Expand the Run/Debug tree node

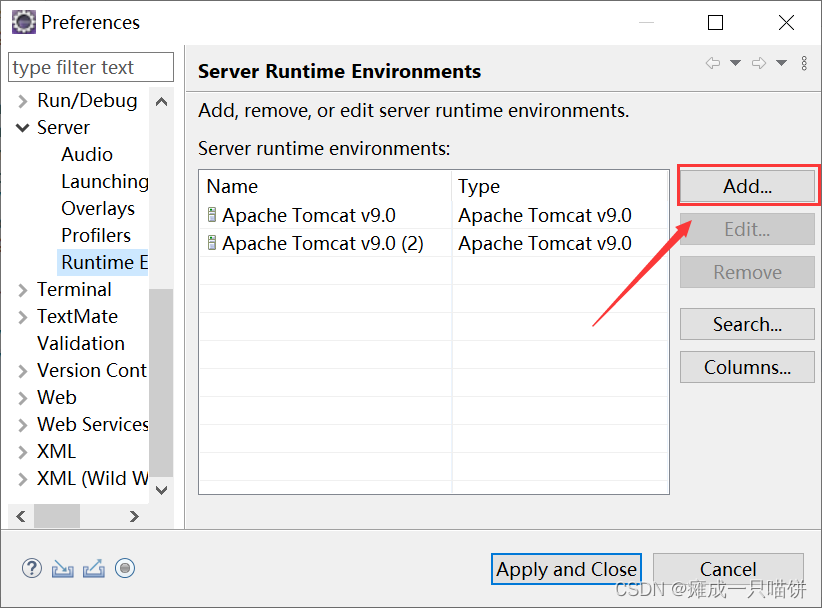coord(22,101)
